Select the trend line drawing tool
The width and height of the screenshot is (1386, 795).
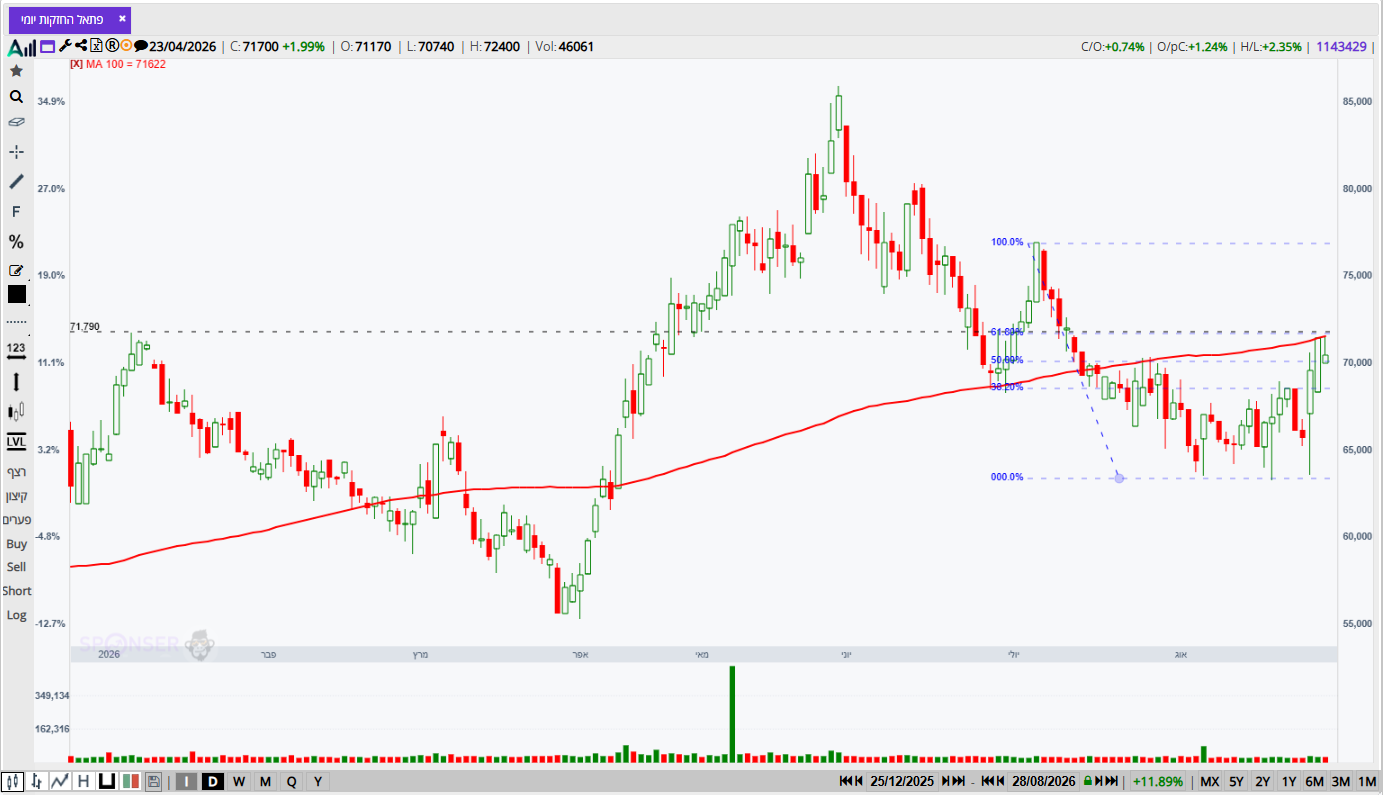(16, 181)
